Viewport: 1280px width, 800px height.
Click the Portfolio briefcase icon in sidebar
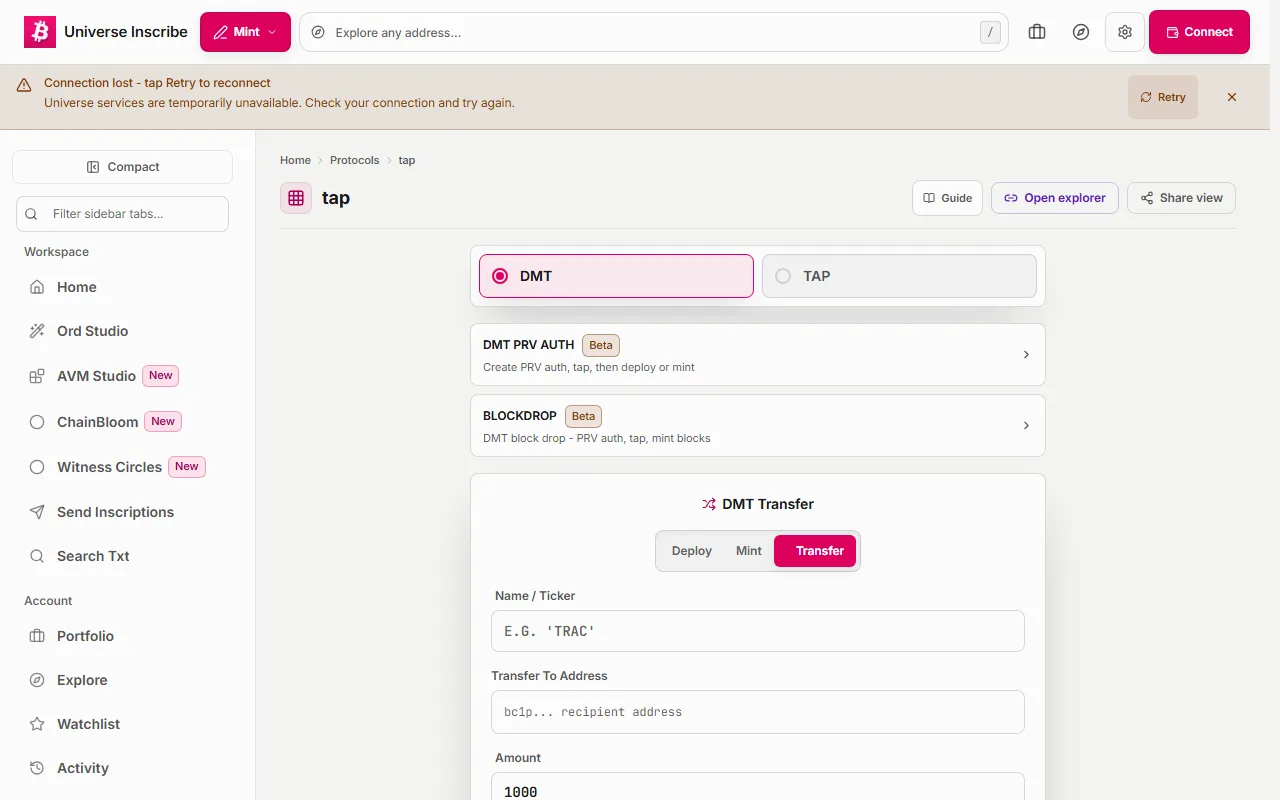[x=37, y=636]
